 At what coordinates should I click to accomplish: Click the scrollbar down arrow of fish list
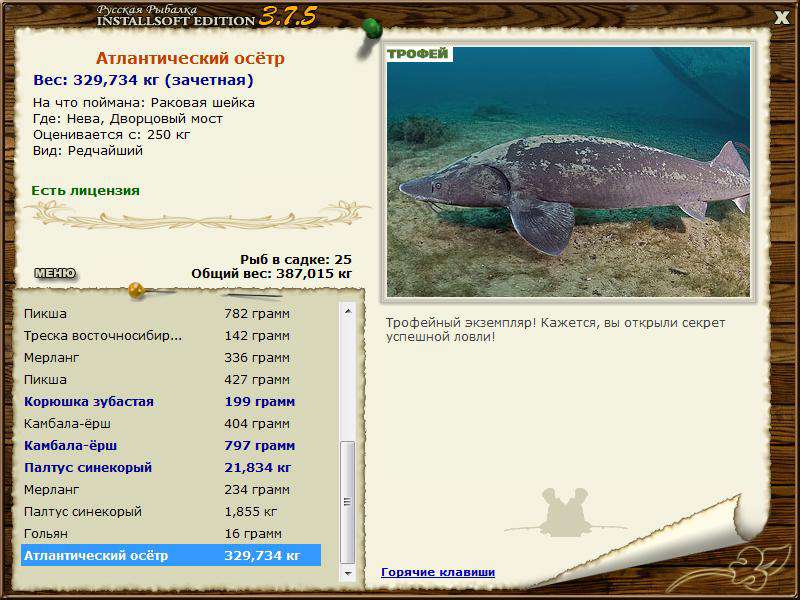click(348, 573)
